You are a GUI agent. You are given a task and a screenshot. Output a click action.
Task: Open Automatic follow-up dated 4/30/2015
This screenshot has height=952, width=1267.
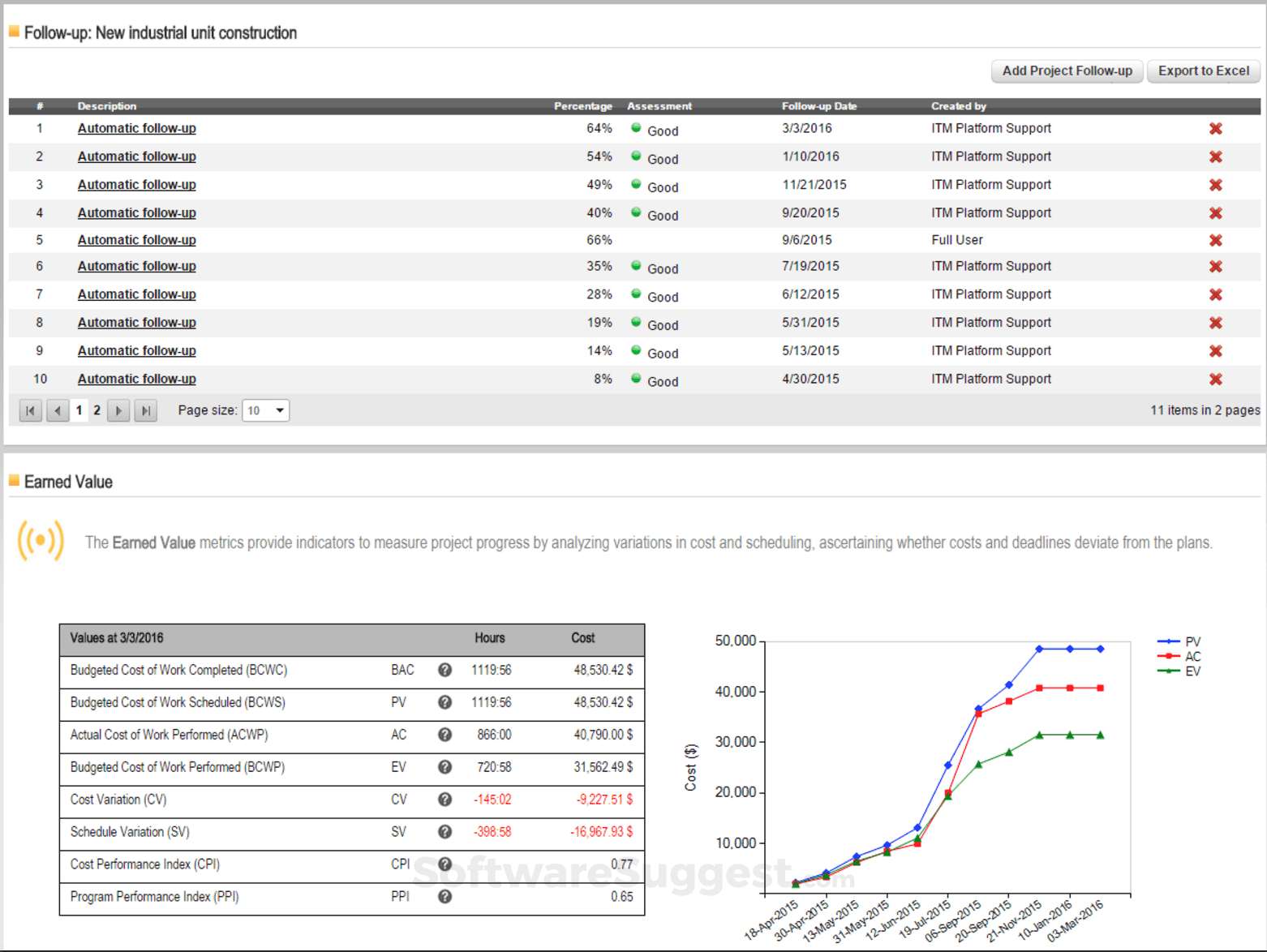(x=136, y=379)
